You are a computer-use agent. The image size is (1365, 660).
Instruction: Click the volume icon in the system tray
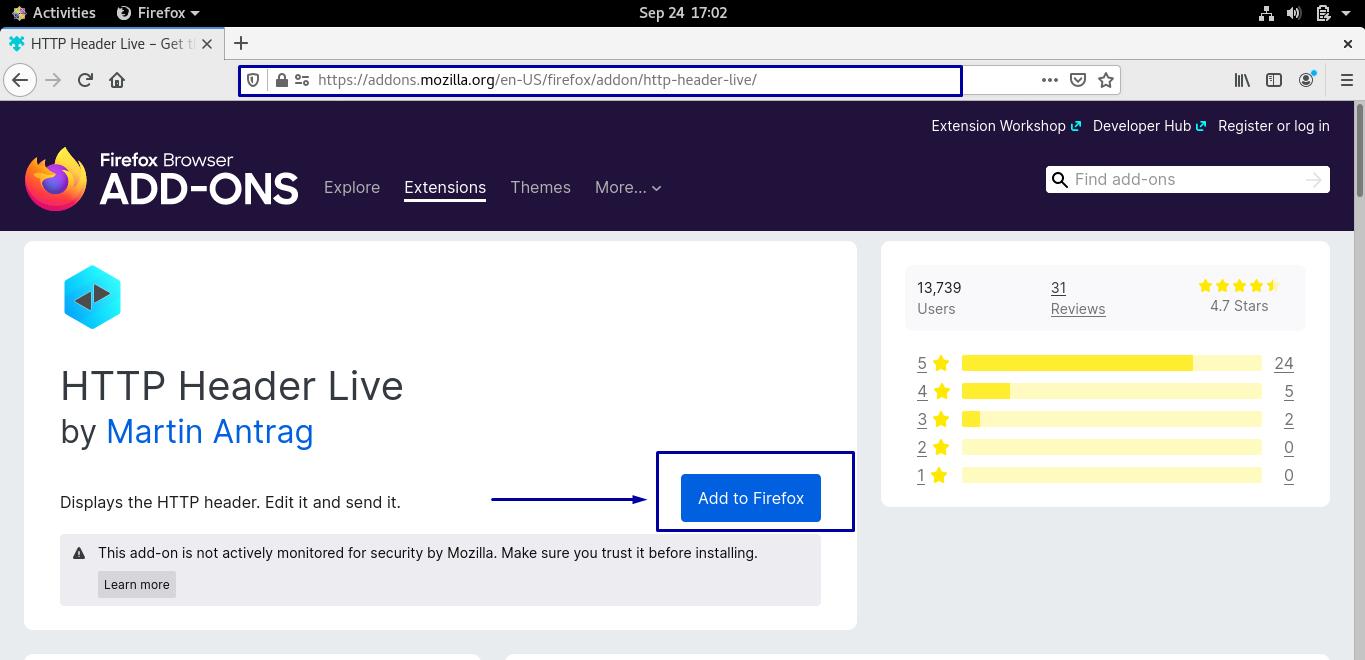point(1296,13)
